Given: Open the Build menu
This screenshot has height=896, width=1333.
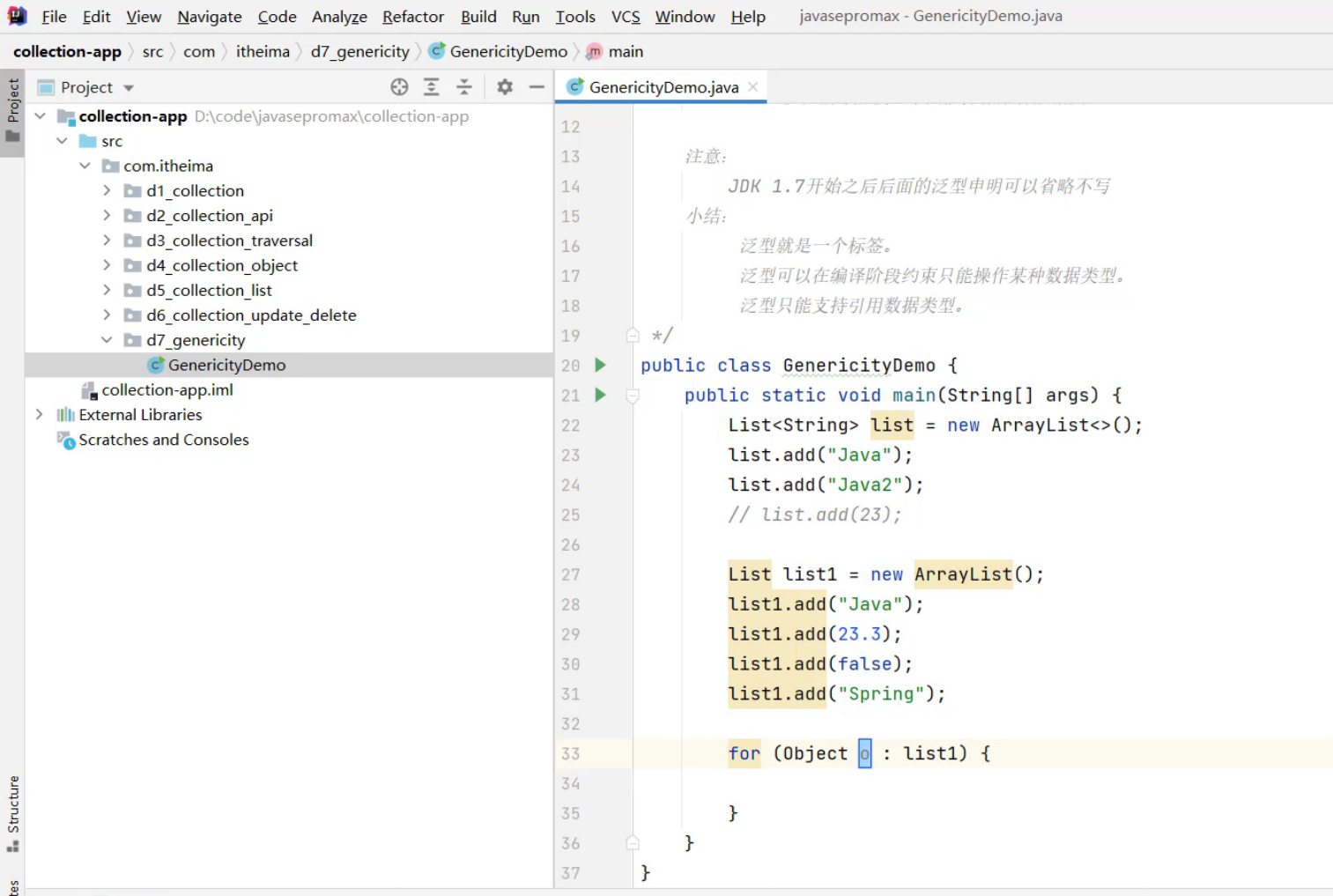Looking at the screenshot, I should pos(478,17).
